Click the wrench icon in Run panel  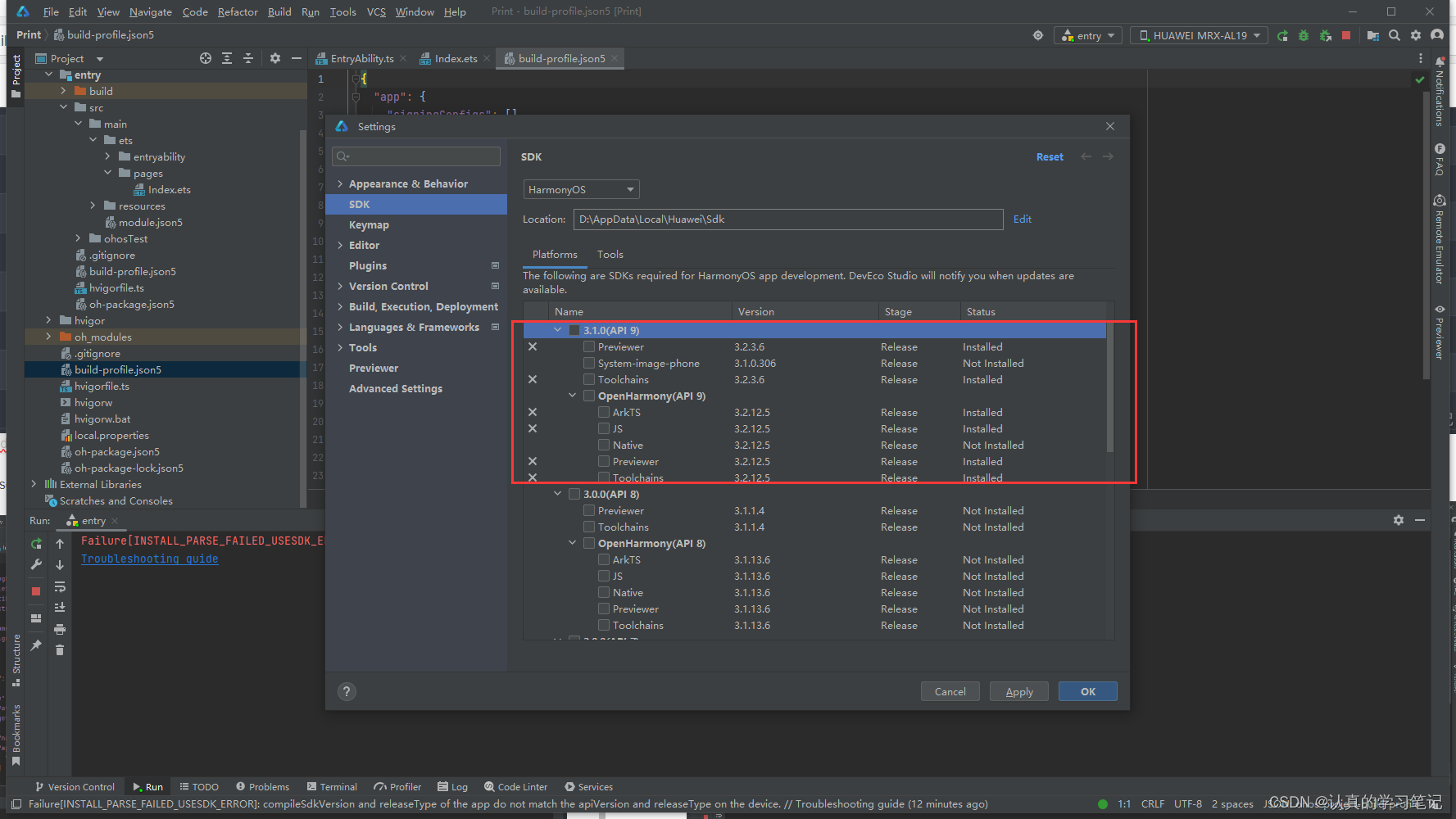36,565
